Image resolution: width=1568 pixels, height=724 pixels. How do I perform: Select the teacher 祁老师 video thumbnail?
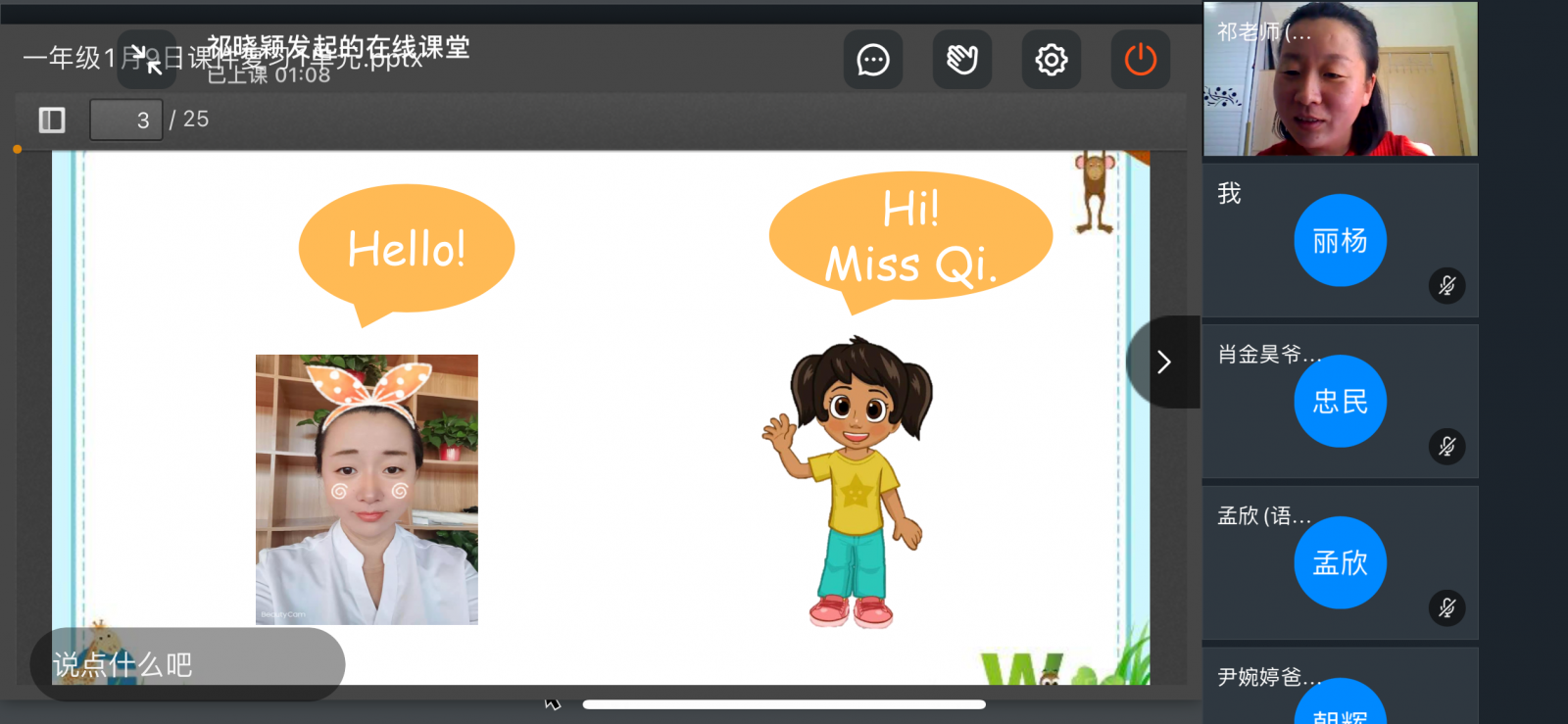pyautogui.click(x=1340, y=79)
